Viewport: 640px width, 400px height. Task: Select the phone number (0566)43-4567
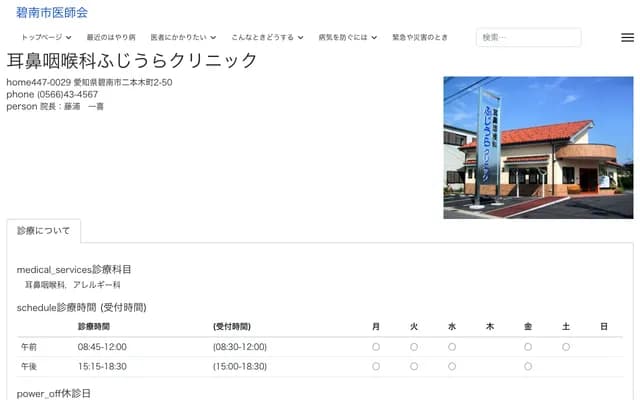(x=68, y=94)
